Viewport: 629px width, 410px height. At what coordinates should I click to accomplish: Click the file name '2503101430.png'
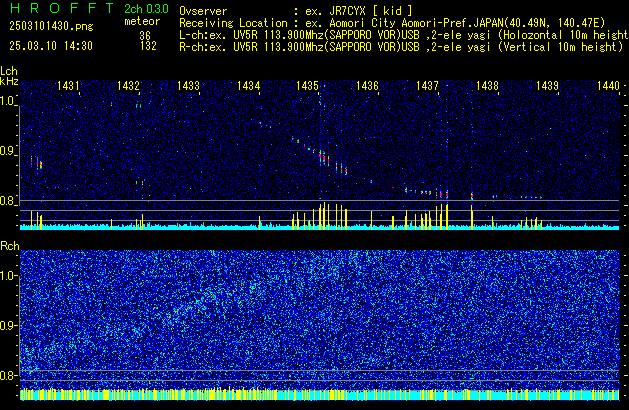(51, 26)
